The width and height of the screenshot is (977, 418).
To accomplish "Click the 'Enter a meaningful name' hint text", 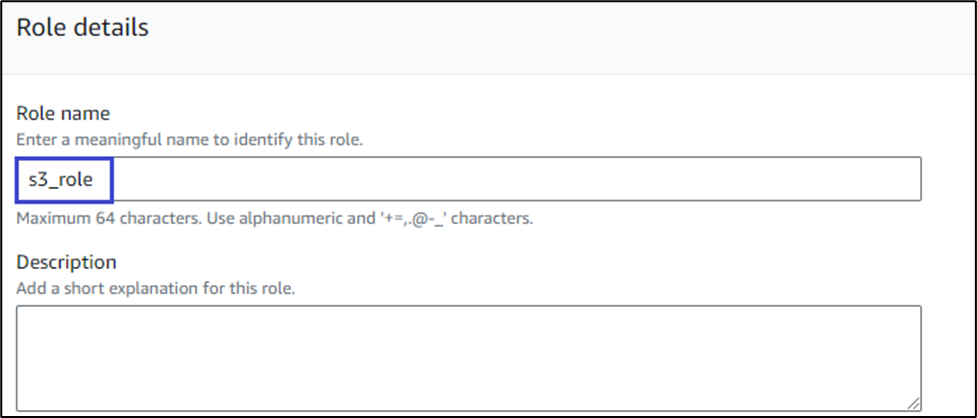I will tap(190, 139).
